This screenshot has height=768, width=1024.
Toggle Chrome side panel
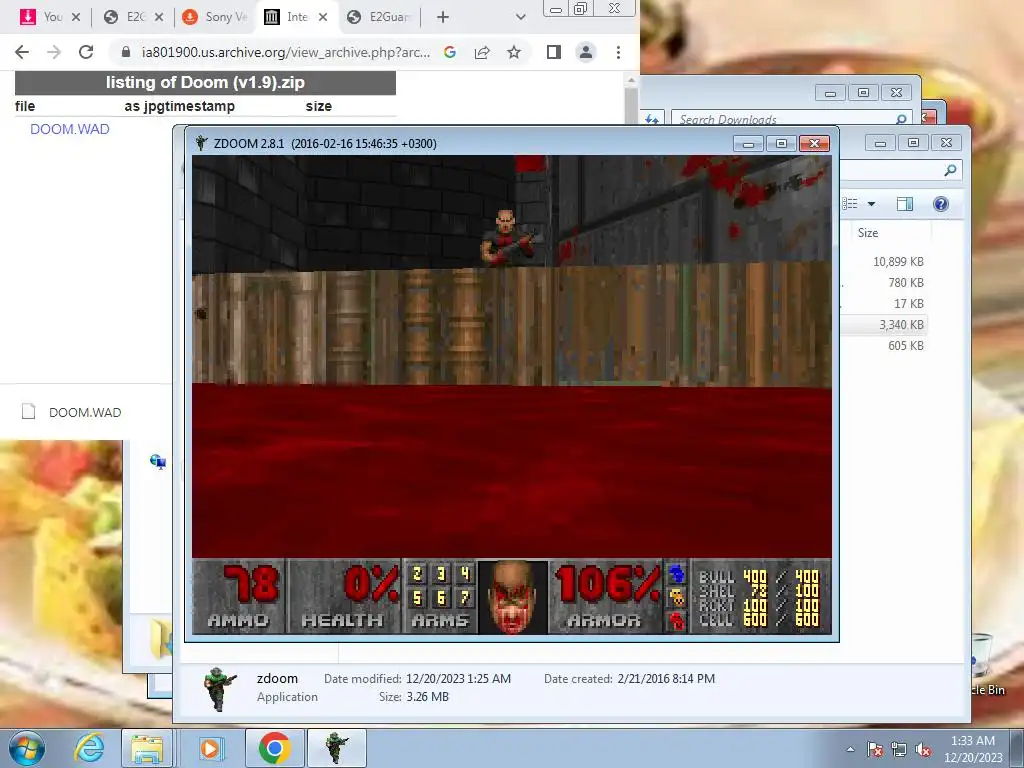point(554,52)
